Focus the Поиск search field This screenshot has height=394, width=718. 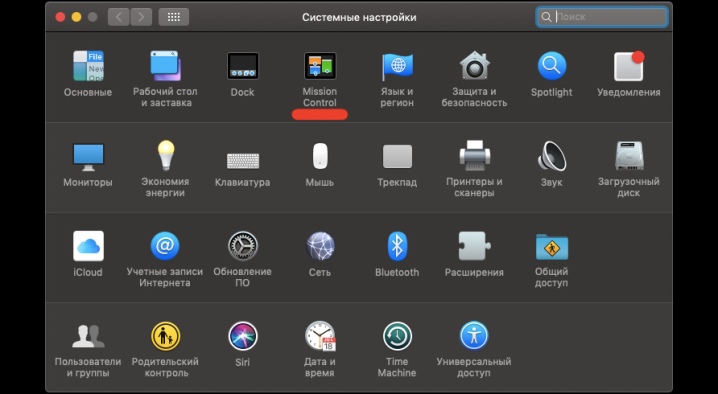click(x=602, y=17)
